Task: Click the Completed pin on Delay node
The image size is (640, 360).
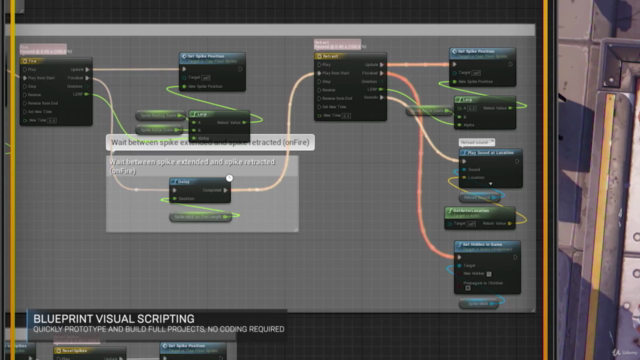Action: [x=225, y=190]
